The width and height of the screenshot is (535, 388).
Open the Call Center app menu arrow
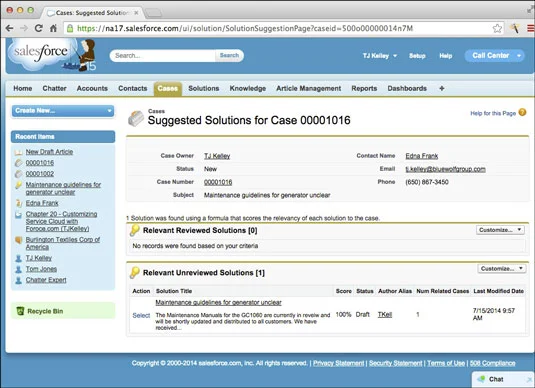(x=519, y=56)
